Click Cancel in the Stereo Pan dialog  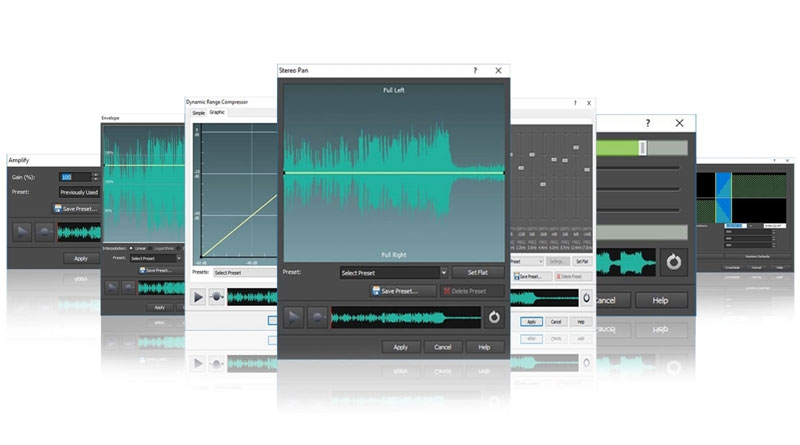click(443, 347)
